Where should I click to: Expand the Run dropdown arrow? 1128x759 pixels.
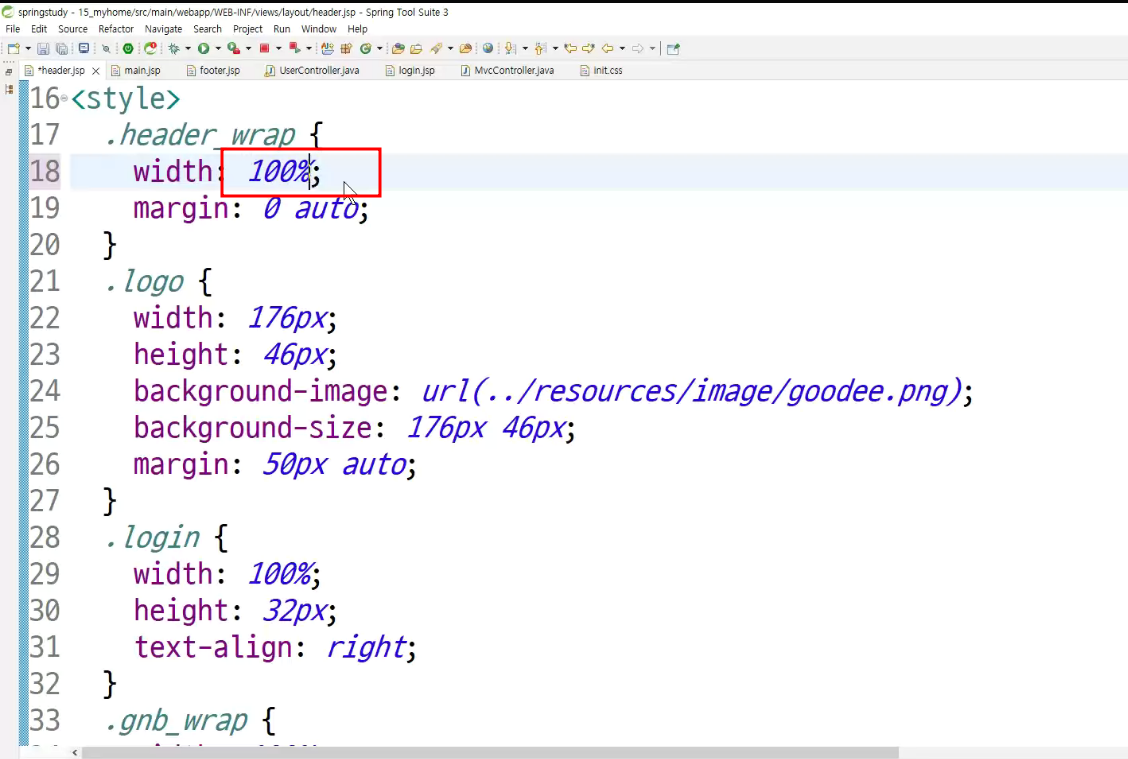218,49
